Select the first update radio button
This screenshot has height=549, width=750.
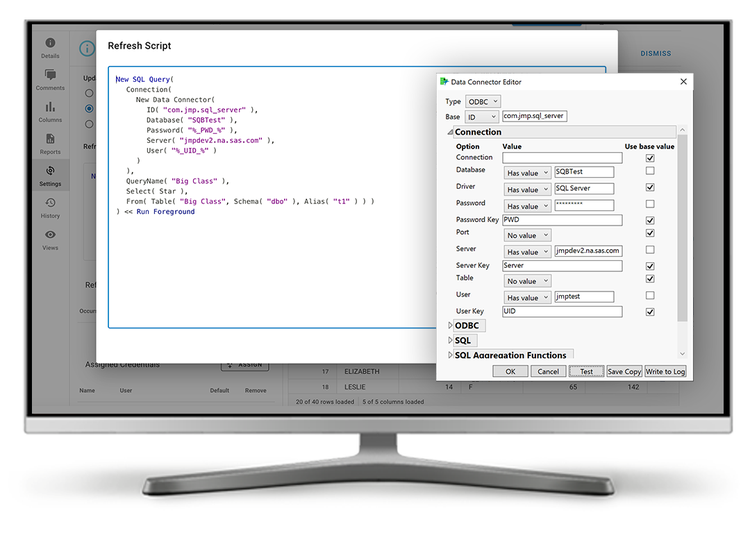click(x=89, y=93)
